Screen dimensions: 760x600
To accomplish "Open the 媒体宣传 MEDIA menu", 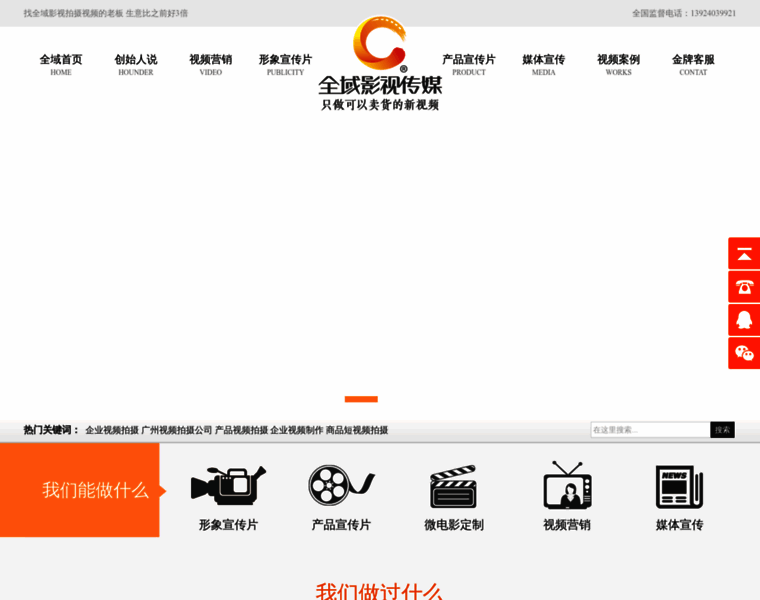I will click(x=544, y=65).
